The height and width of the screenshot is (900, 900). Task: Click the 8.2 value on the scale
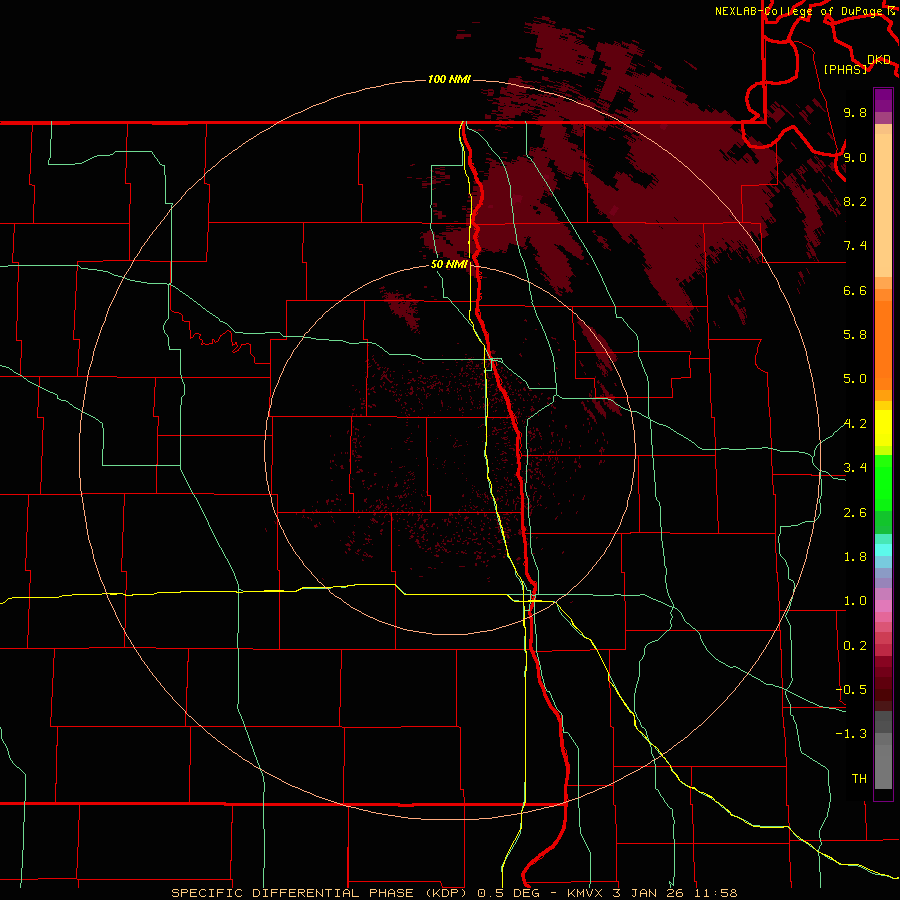(855, 201)
